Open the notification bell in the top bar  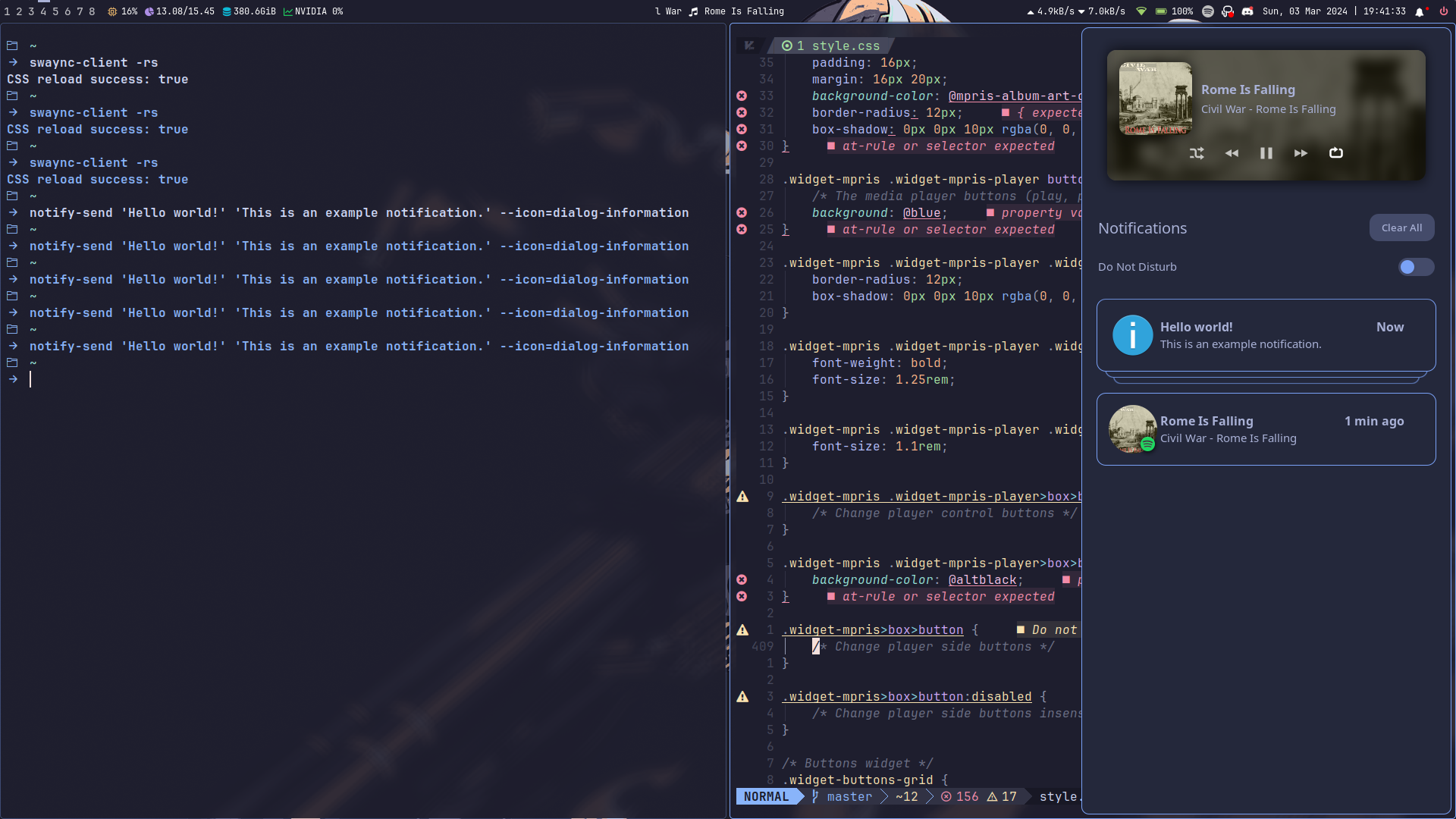coord(1420,11)
